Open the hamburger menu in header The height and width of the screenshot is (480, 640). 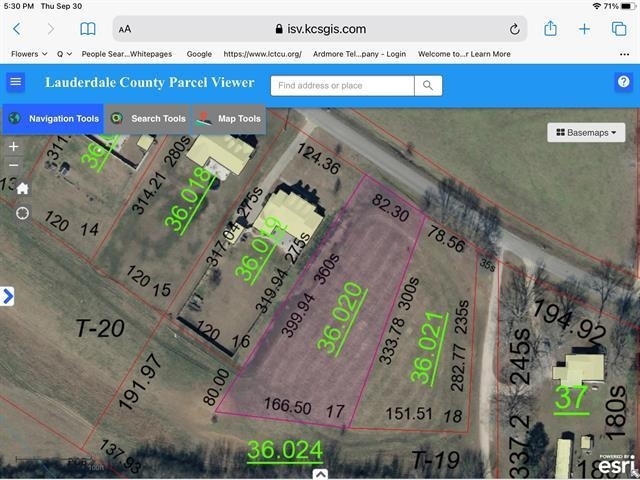pos(15,83)
